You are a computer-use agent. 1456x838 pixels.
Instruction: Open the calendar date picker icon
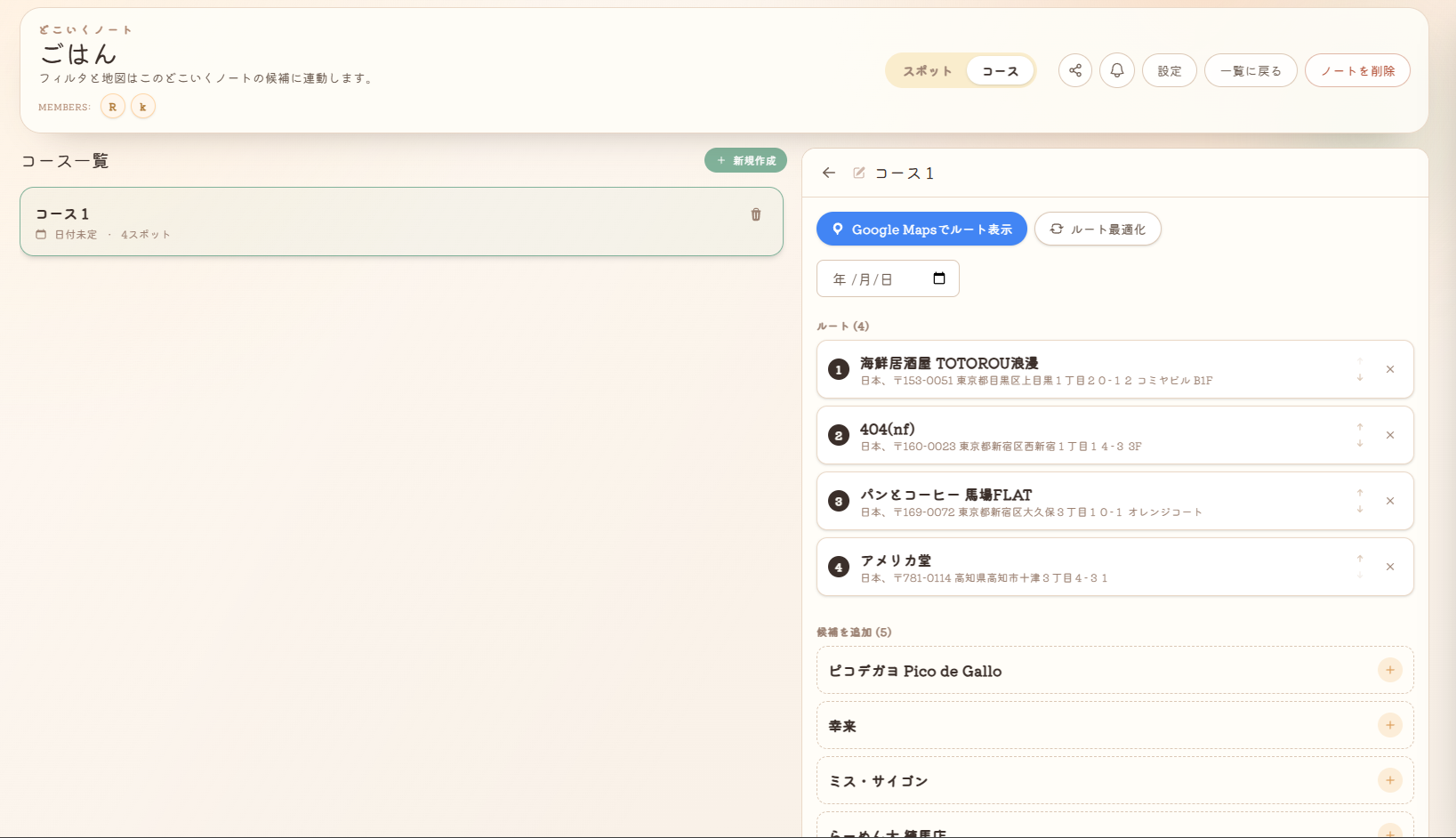coord(938,278)
